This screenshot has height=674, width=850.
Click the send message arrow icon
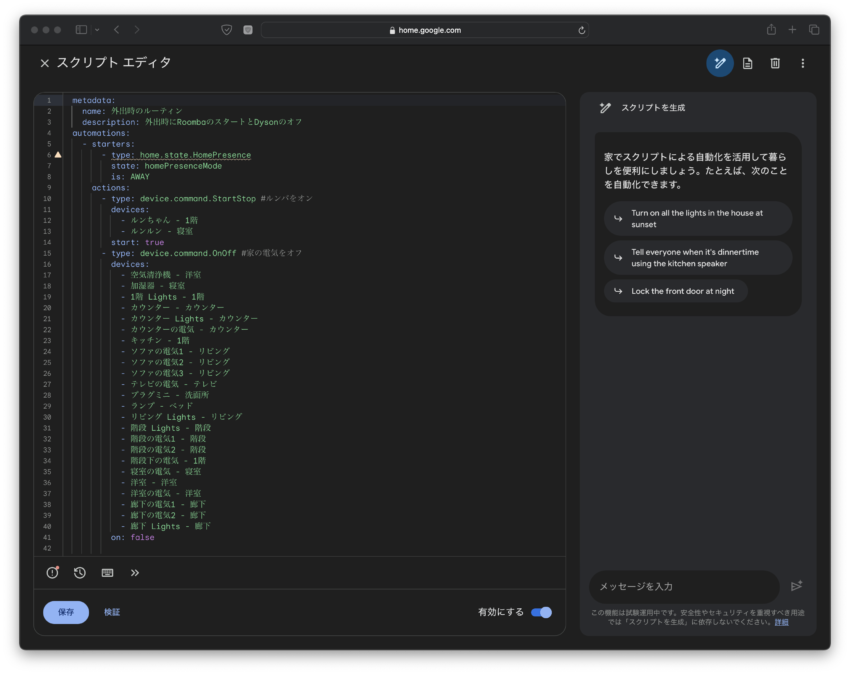coord(796,586)
